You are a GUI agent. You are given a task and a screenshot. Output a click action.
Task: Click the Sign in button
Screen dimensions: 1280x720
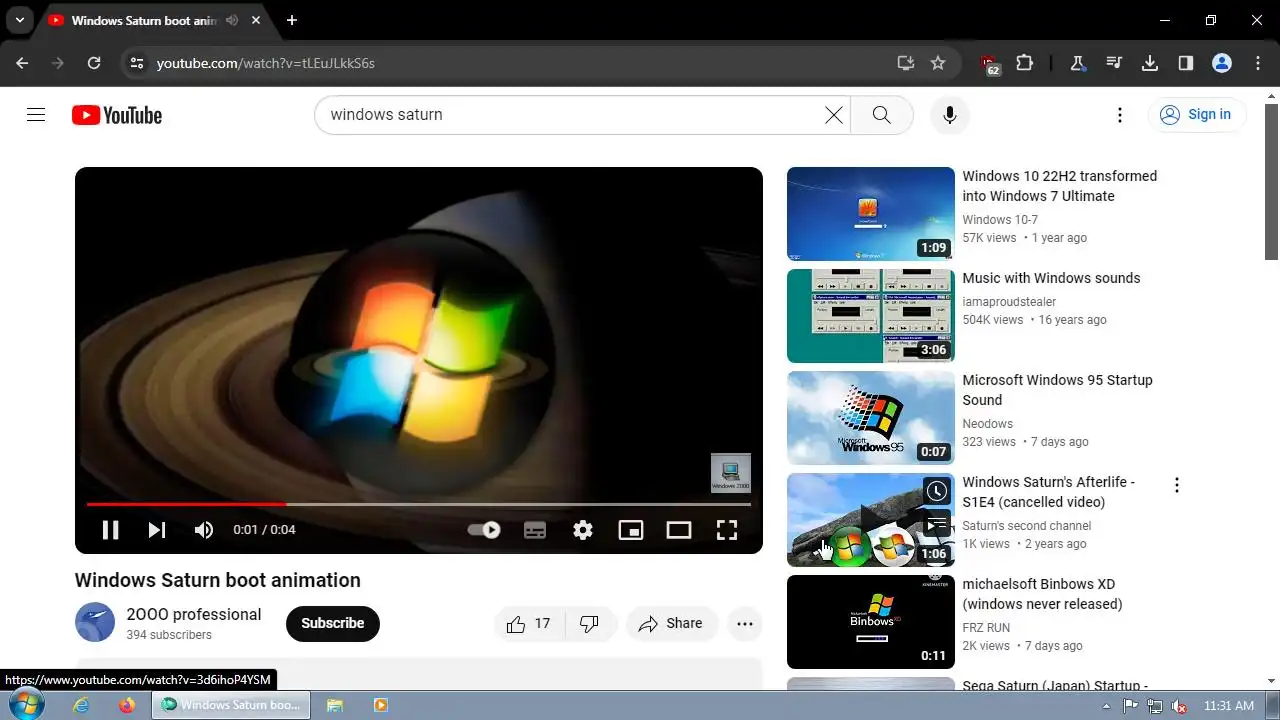(1197, 115)
